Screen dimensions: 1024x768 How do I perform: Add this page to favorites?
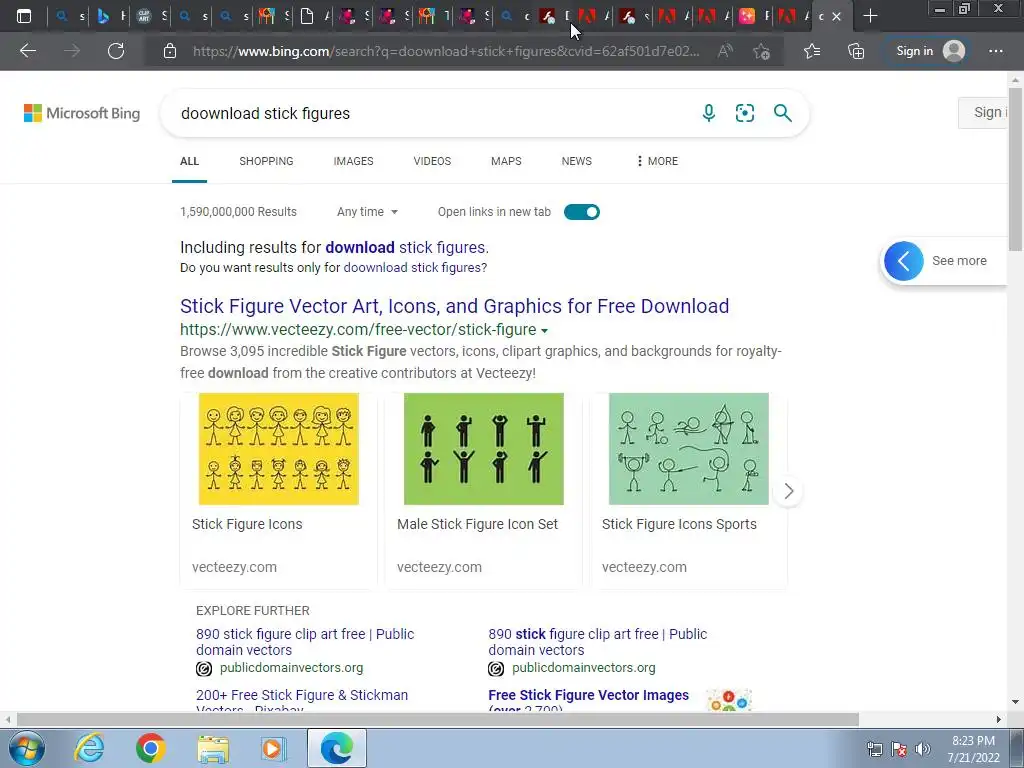pyautogui.click(x=761, y=51)
